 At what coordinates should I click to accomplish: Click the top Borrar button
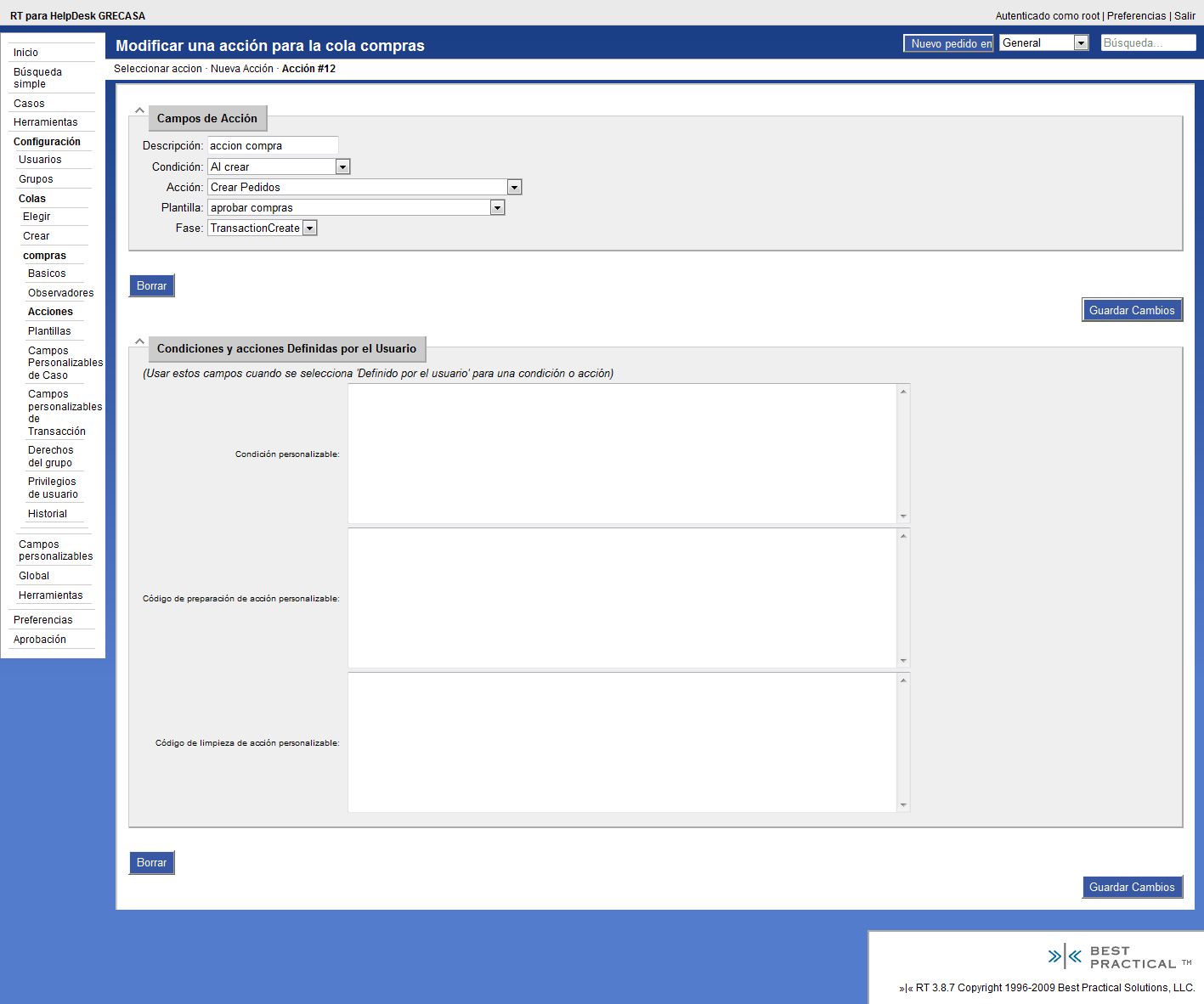coord(151,286)
